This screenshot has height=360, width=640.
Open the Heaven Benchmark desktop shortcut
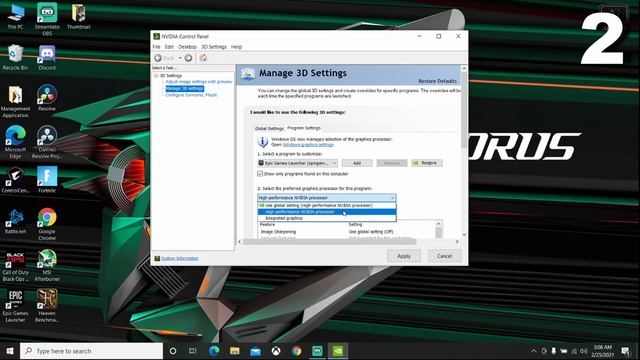click(x=47, y=306)
